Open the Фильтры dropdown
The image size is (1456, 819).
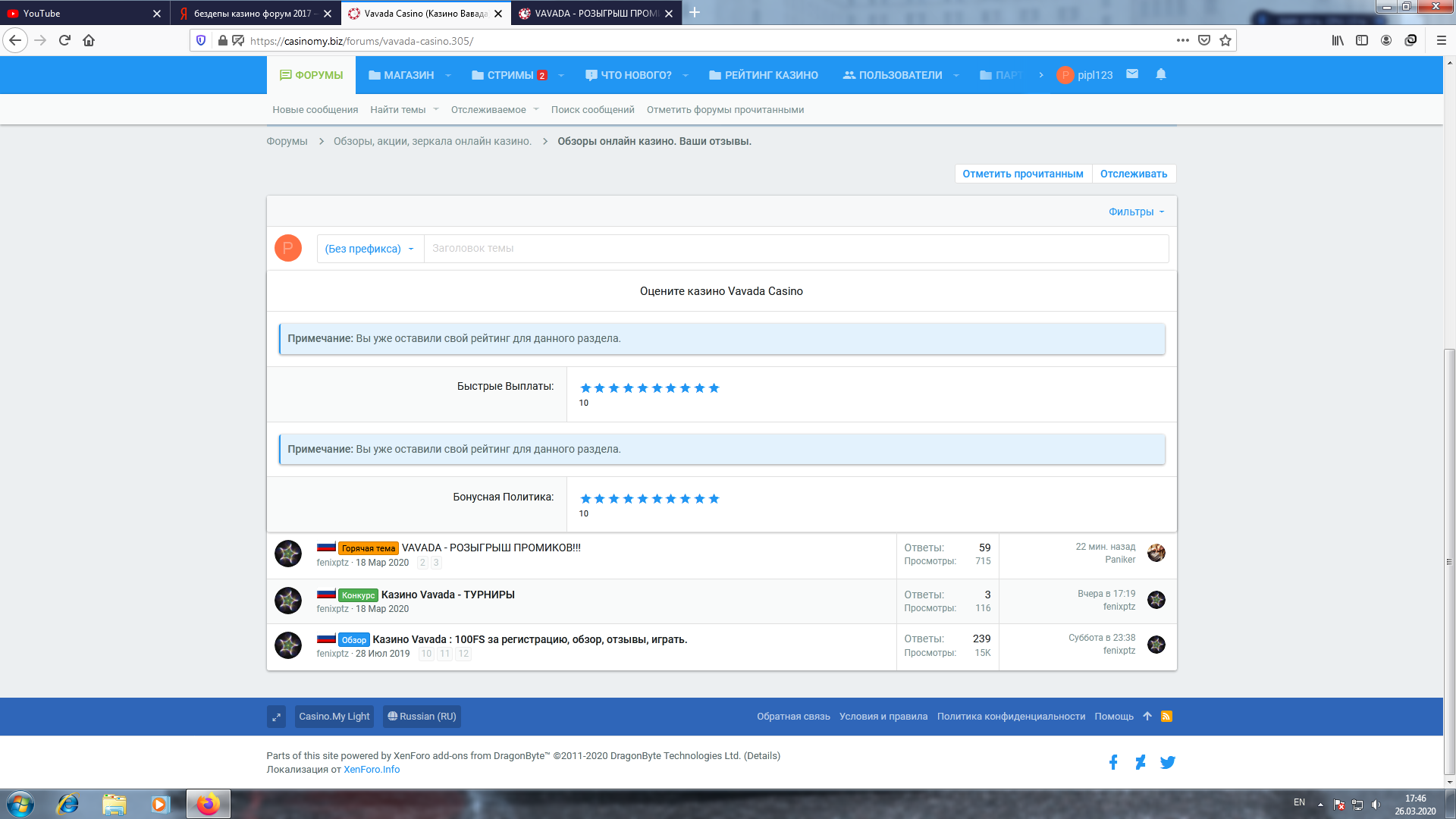(1136, 212)
